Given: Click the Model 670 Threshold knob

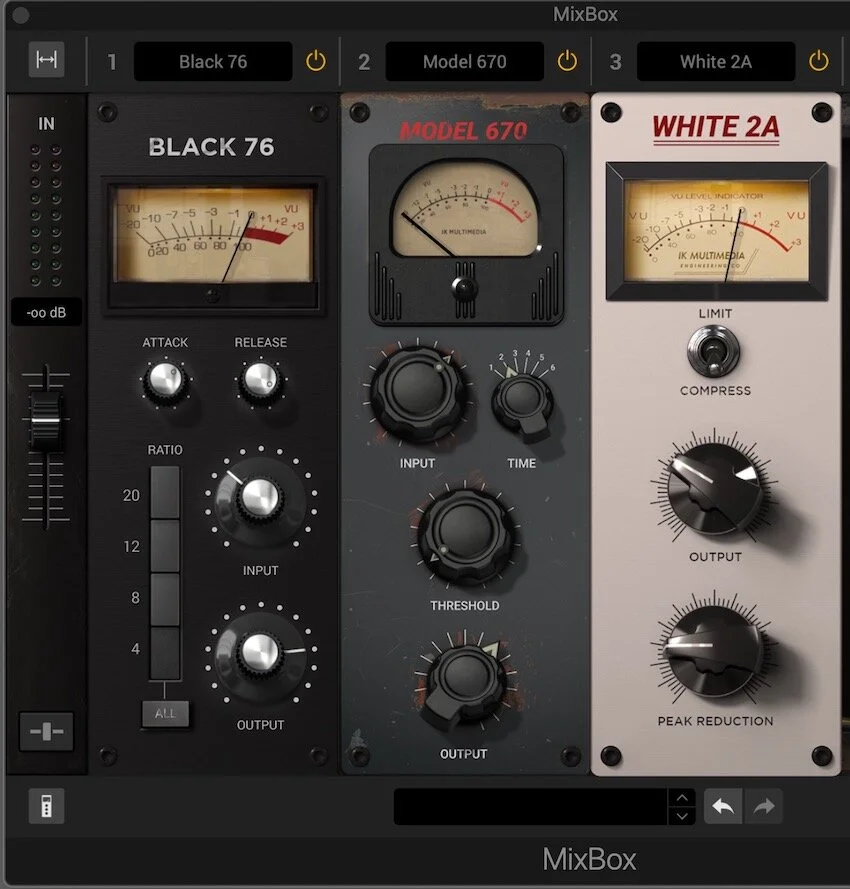Looking at the screenshot, I should [x=465, y=536].
